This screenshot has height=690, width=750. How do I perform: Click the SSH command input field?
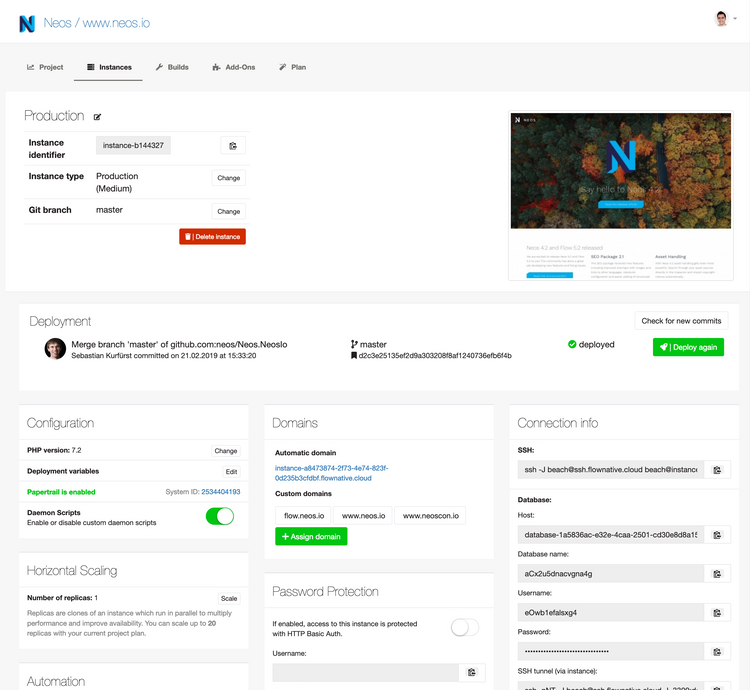point(611,470)
